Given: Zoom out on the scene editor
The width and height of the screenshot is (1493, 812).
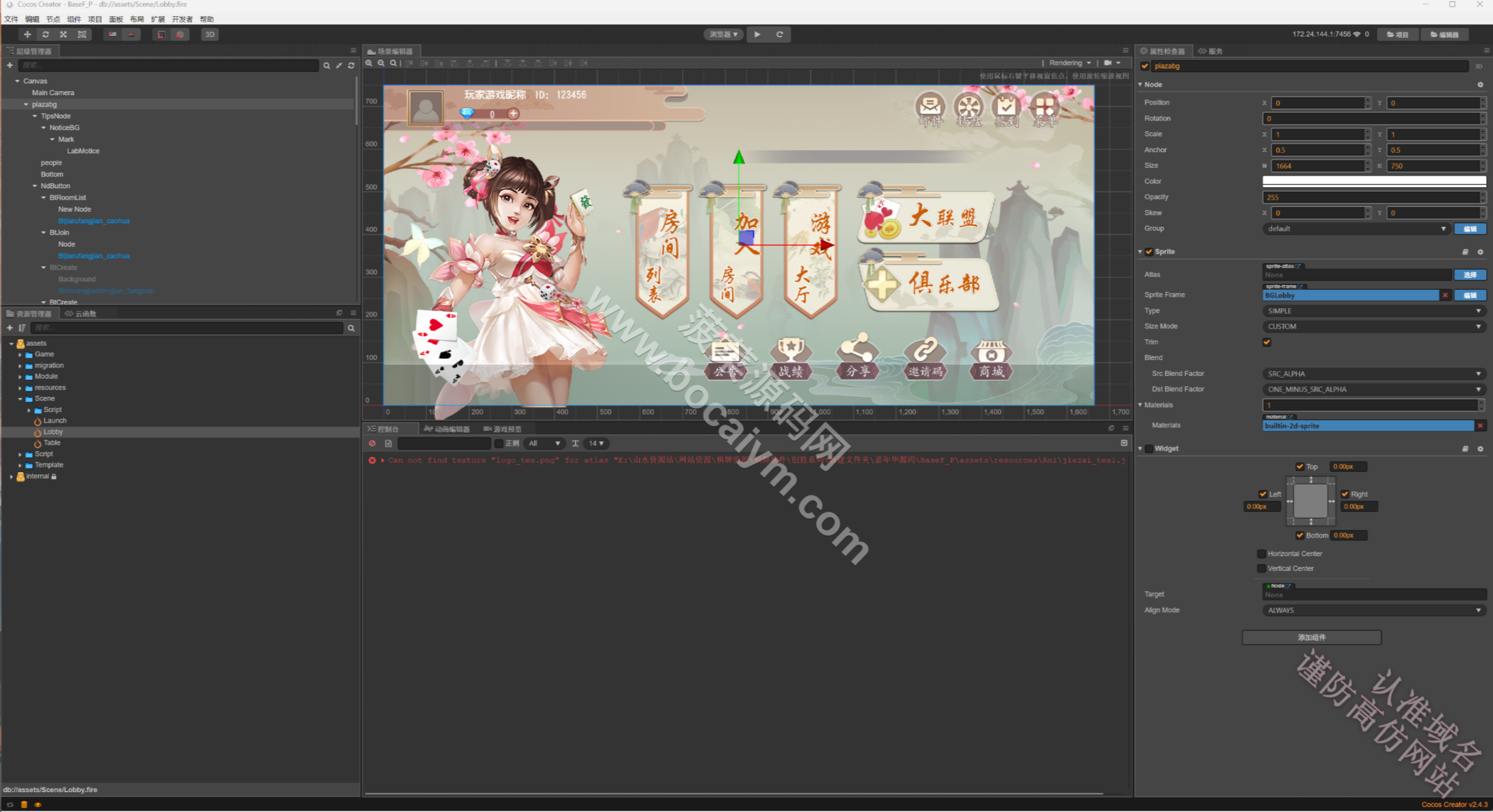Looking at the screenshot, I should pyautogui.click(x=381, y=63).
